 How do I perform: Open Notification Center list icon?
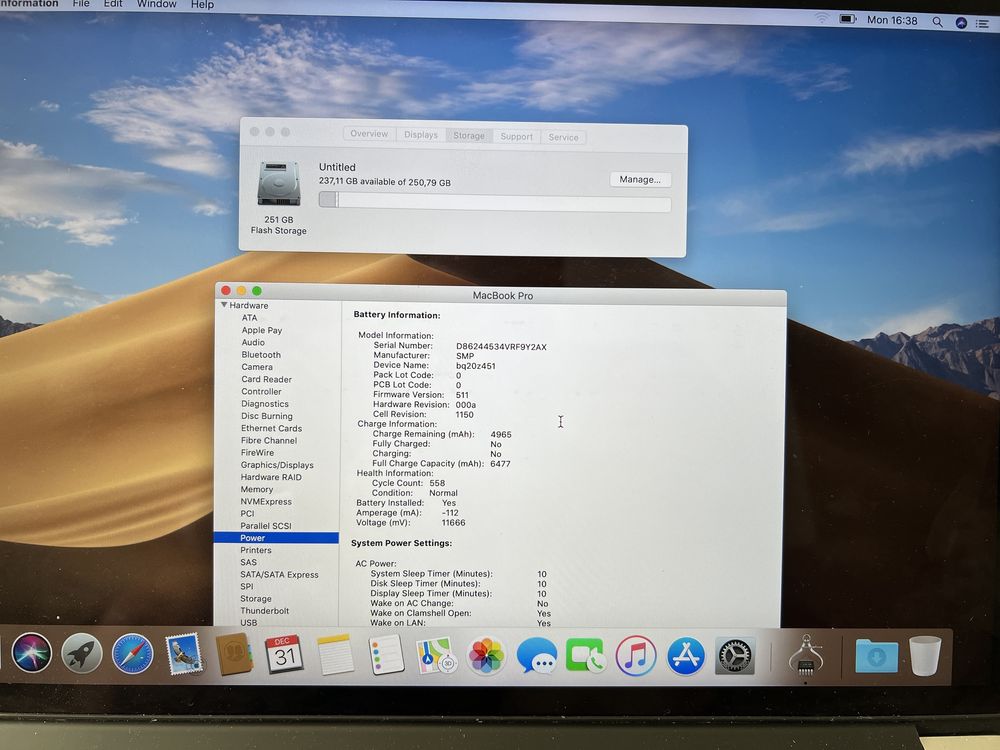(983, 24)
